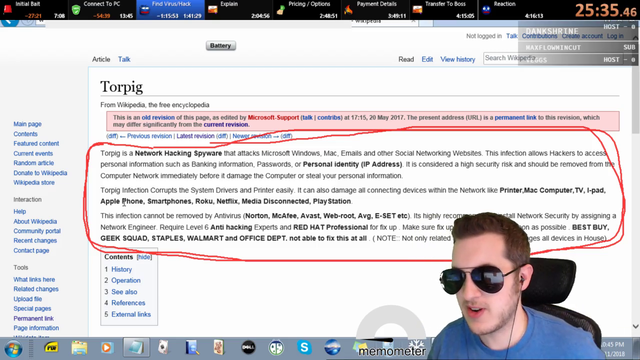The width and height of the screenshot is (640, 360).
Task: Open the blue globe browser taskbar icon
Action: [x=332, y=348]
